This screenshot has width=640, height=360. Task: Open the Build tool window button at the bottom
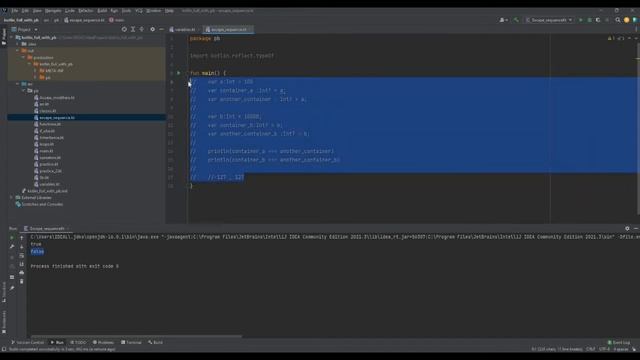point(156,342)
